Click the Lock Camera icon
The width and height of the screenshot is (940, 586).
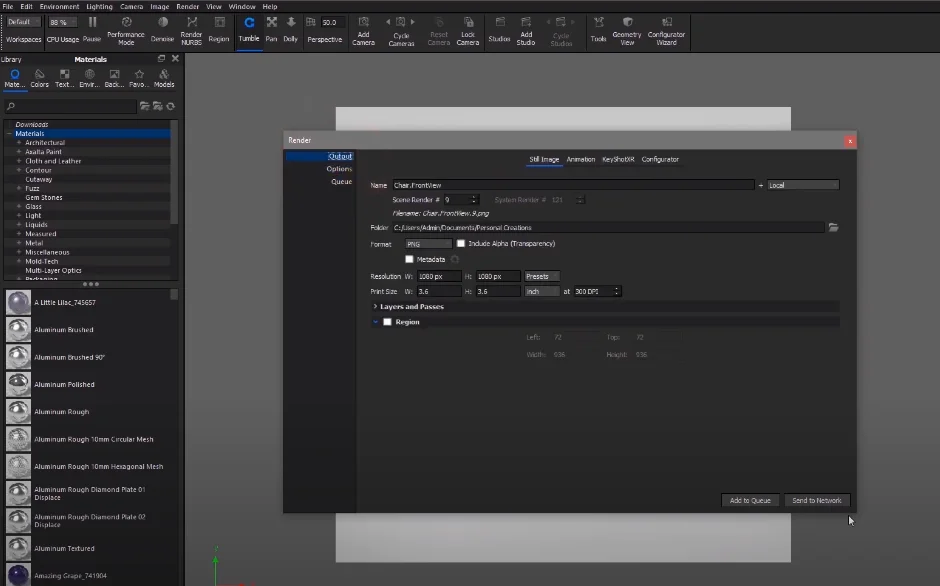468,22
